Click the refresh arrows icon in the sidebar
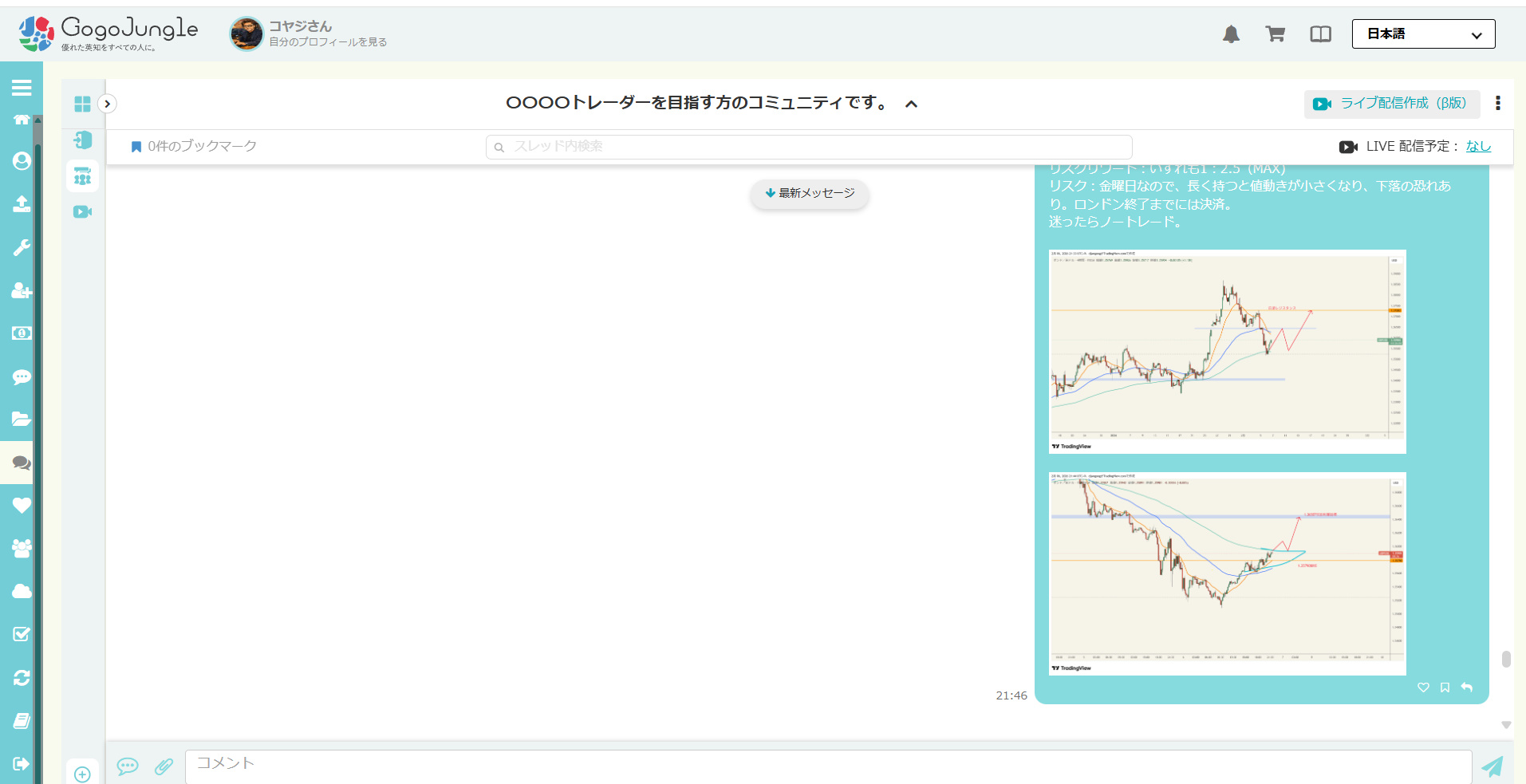 (x=22, y=678)
